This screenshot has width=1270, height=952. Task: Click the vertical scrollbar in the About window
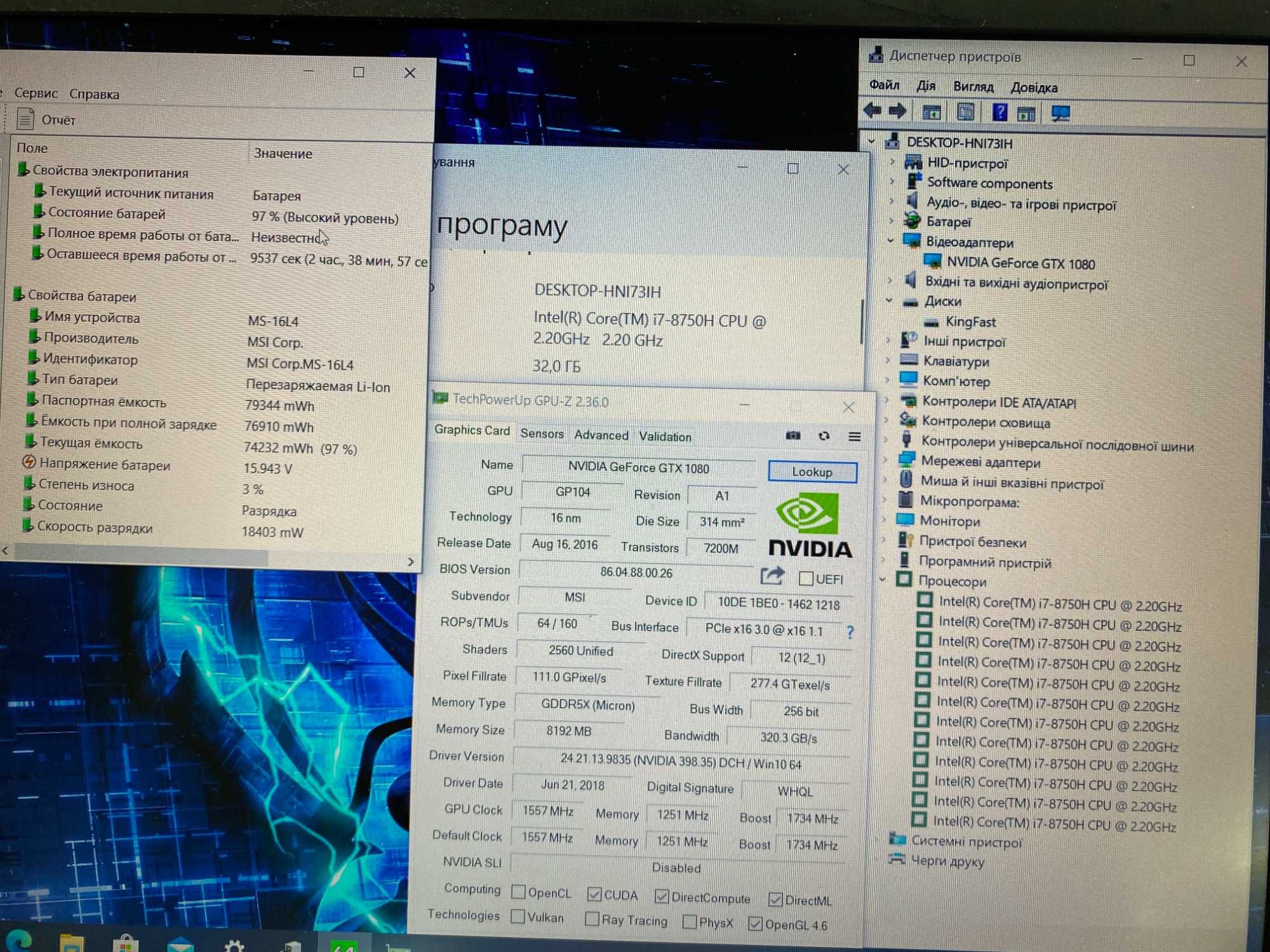[x=862, y=322]
